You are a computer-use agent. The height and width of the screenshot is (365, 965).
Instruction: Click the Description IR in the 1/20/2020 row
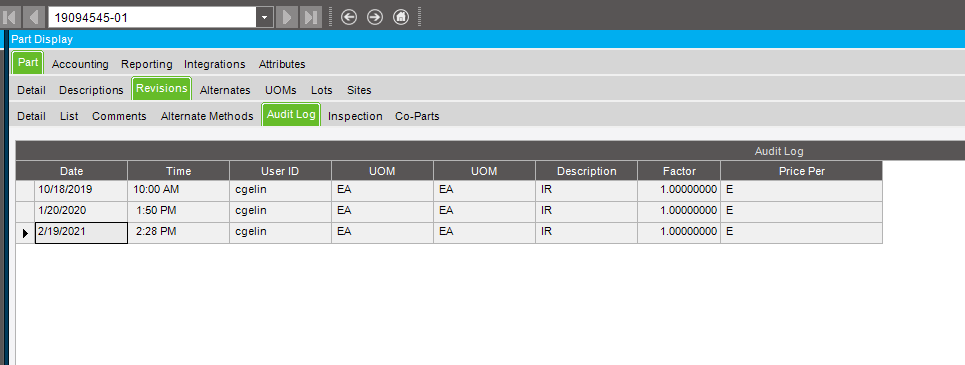pyautogui.click(x=587, y=212)
